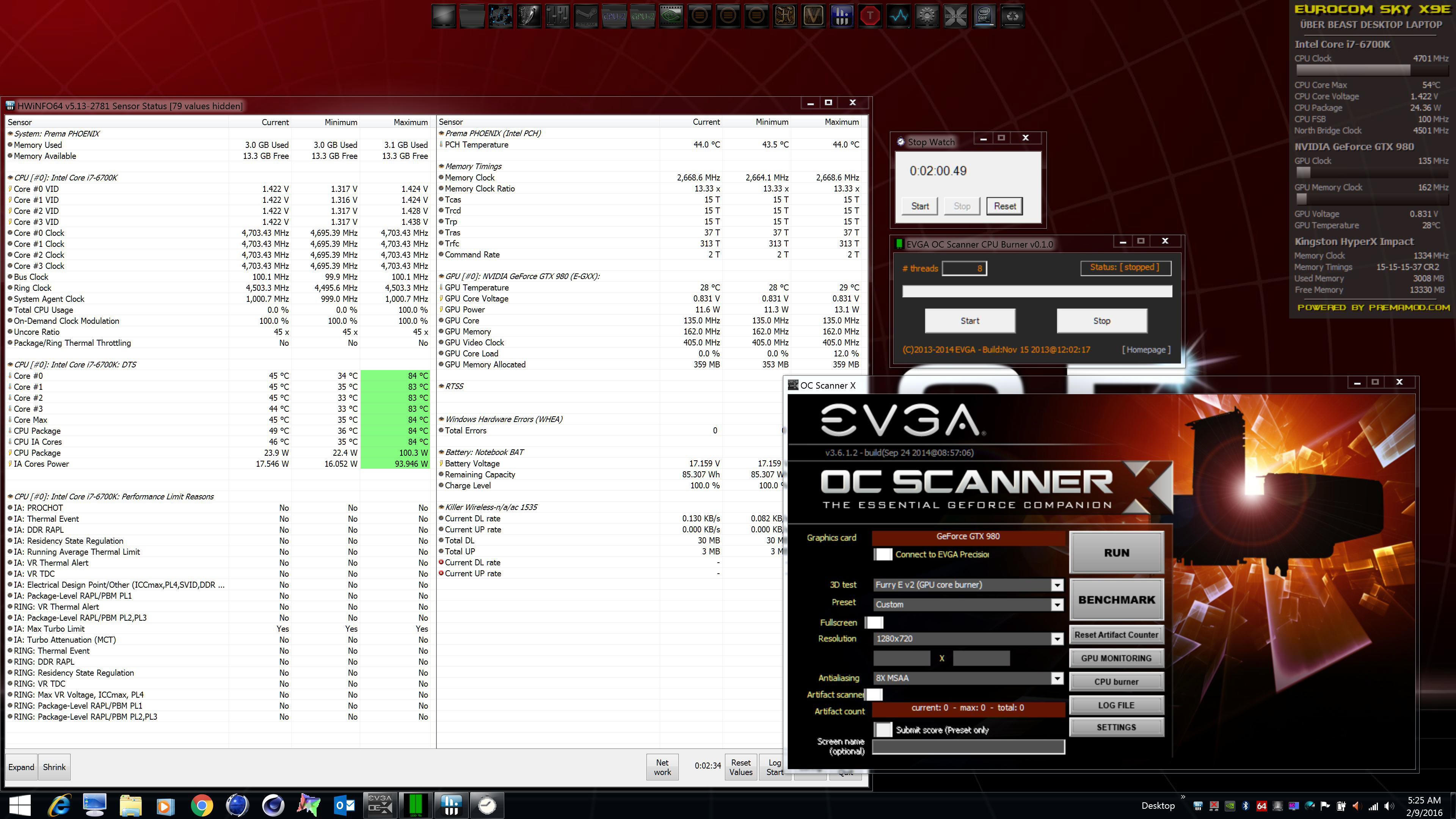Open the NVIDIA system tray icon
The image size is (1456, 819).
click(1229, 806)
